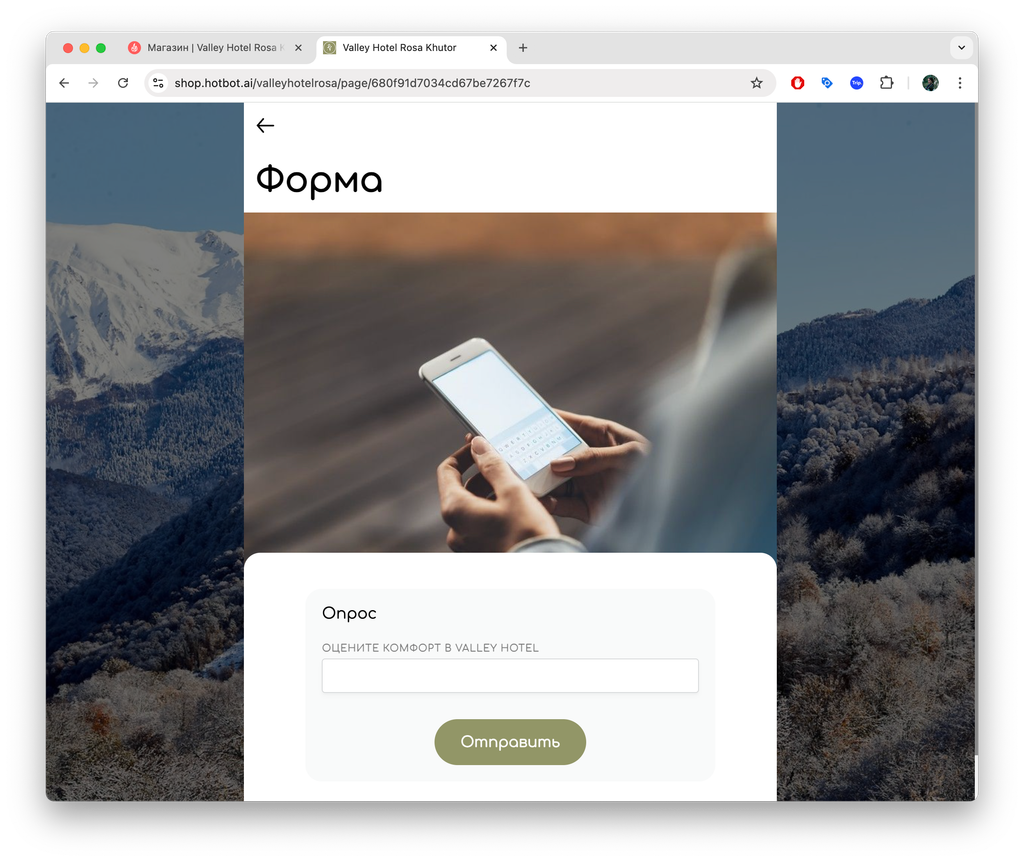Open the Extensions puzzle menu
This screenshot has height=862, width=1024.
tap(886, 83)
